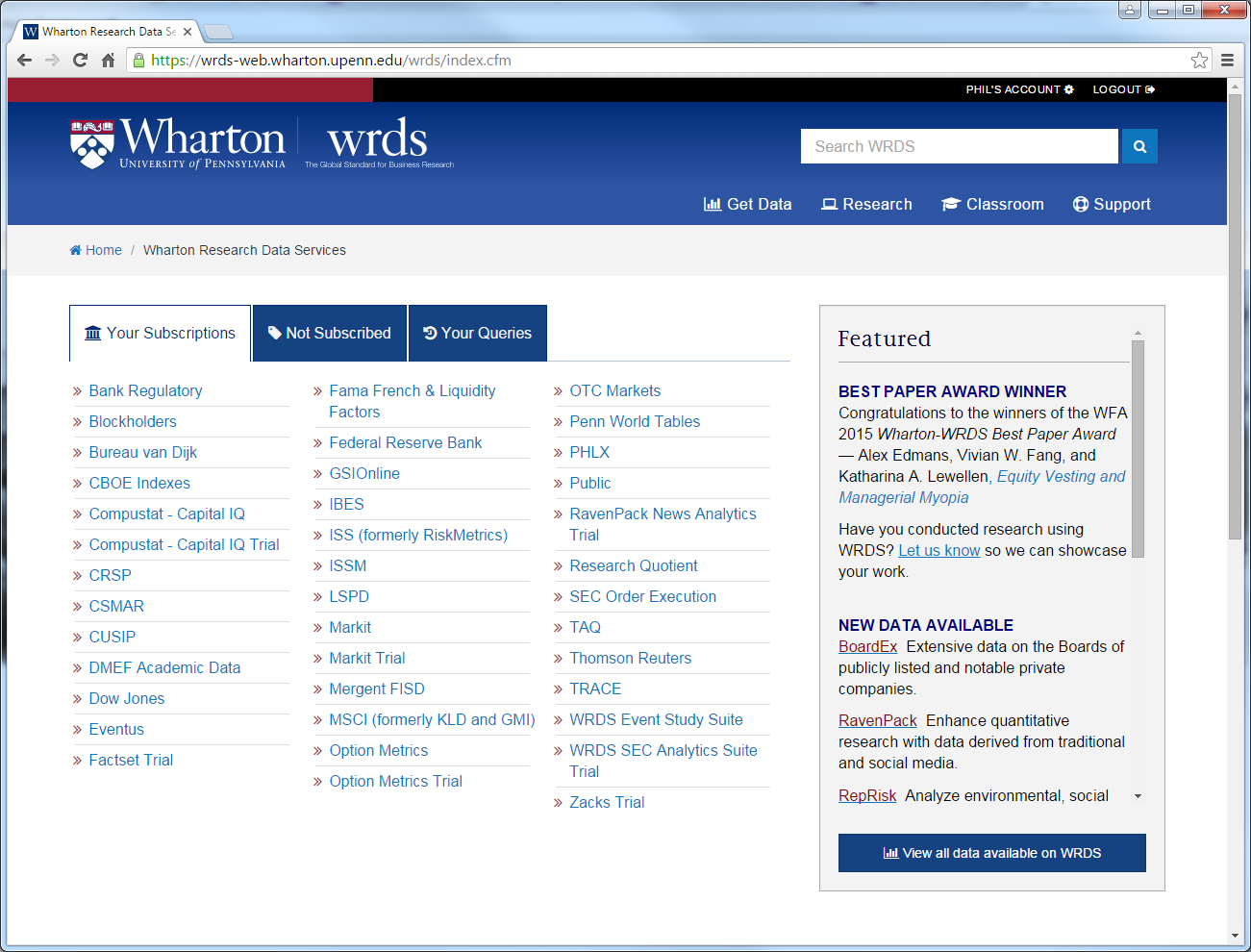Open the Dow Jones link
The image size is (1251, 952).
126,698
